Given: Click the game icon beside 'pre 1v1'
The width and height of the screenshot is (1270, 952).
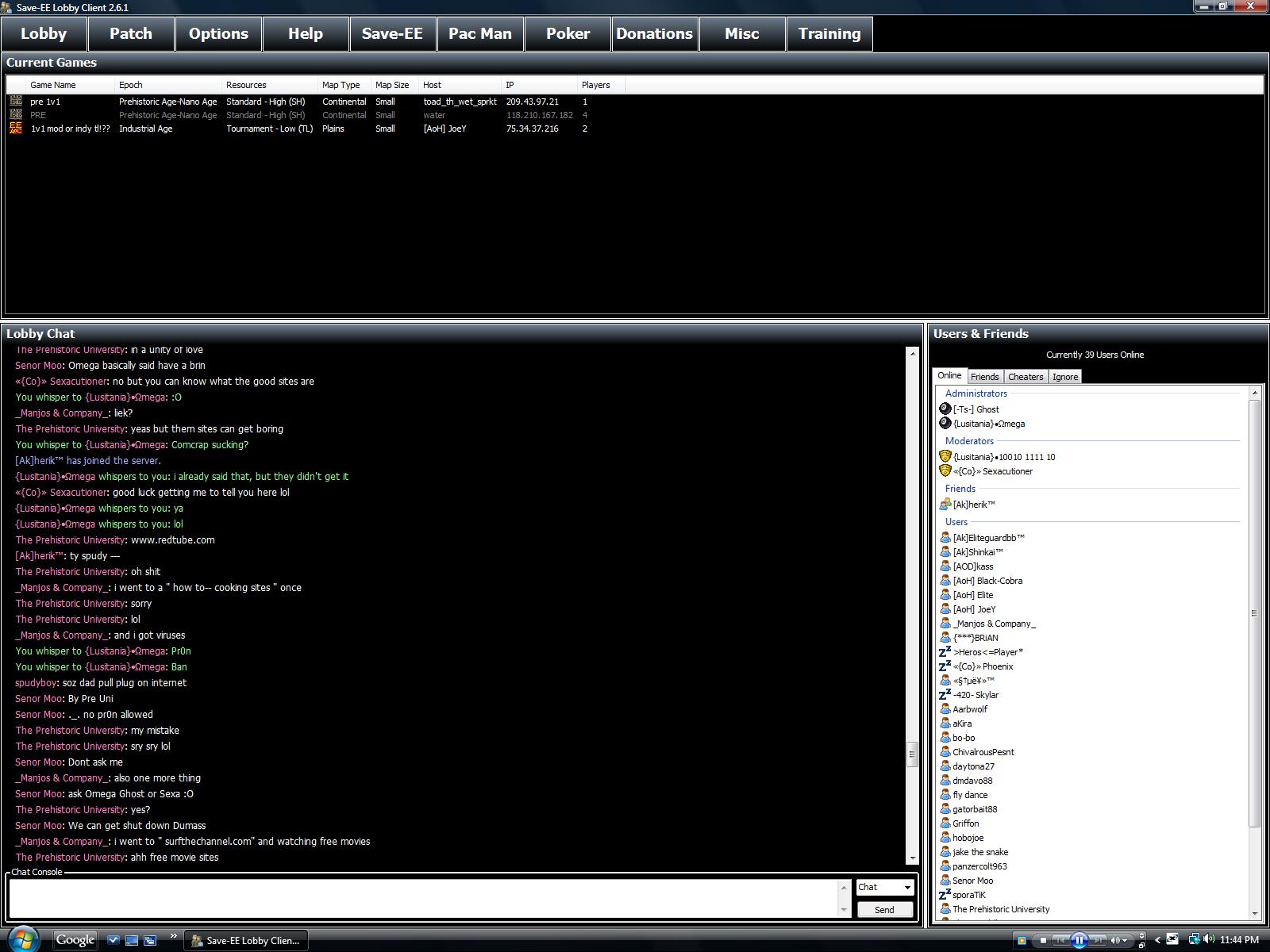Looking at the screenshot, I should coord(16,102).
